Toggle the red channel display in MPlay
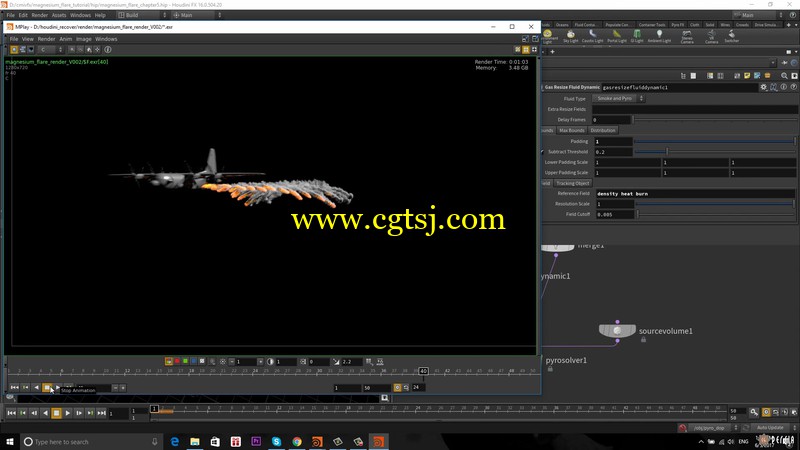The width and height of the screenshot is (800, 450). tap(177, 361)
